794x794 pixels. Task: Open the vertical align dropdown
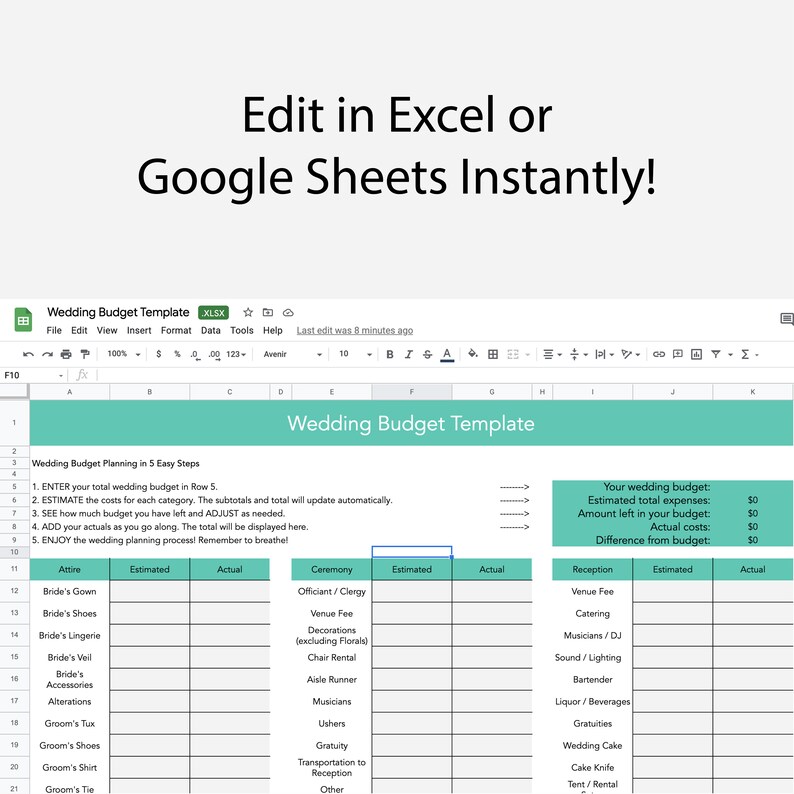[x=578, y=354]
